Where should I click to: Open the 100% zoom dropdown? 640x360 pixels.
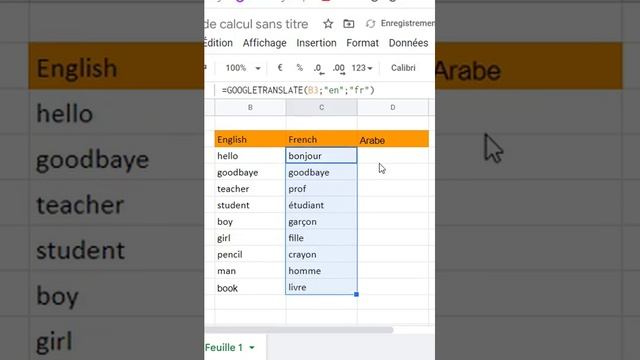[x=243, y=68]
